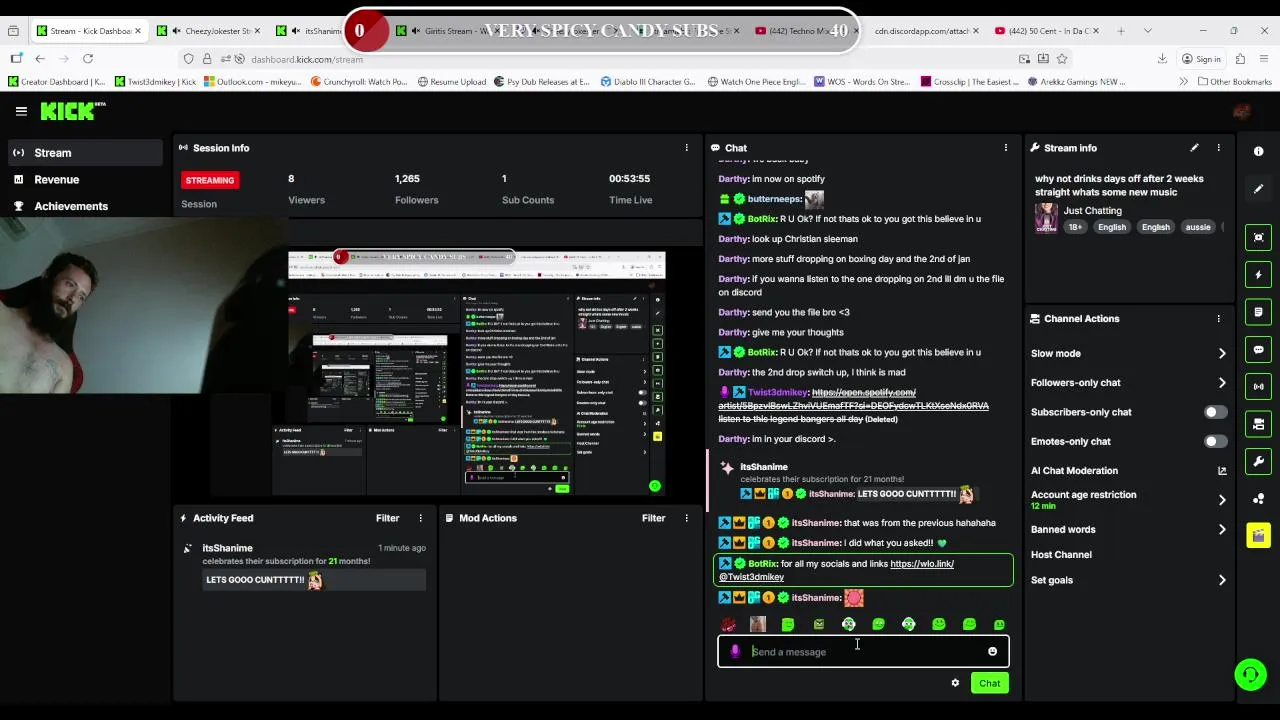Pick the first red emote in quick row
The width and height of the screenshot is (1280, 720).
[x=728, y=625]
